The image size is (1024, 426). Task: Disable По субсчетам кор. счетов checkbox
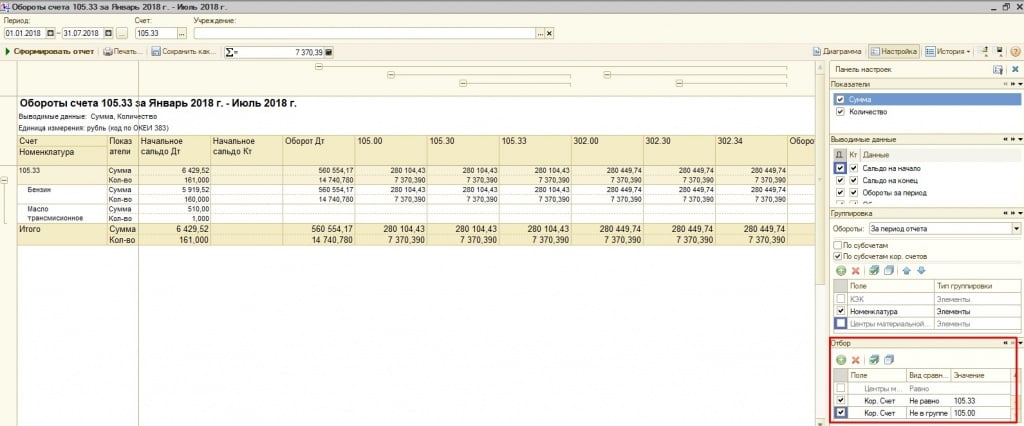[837, 256]
